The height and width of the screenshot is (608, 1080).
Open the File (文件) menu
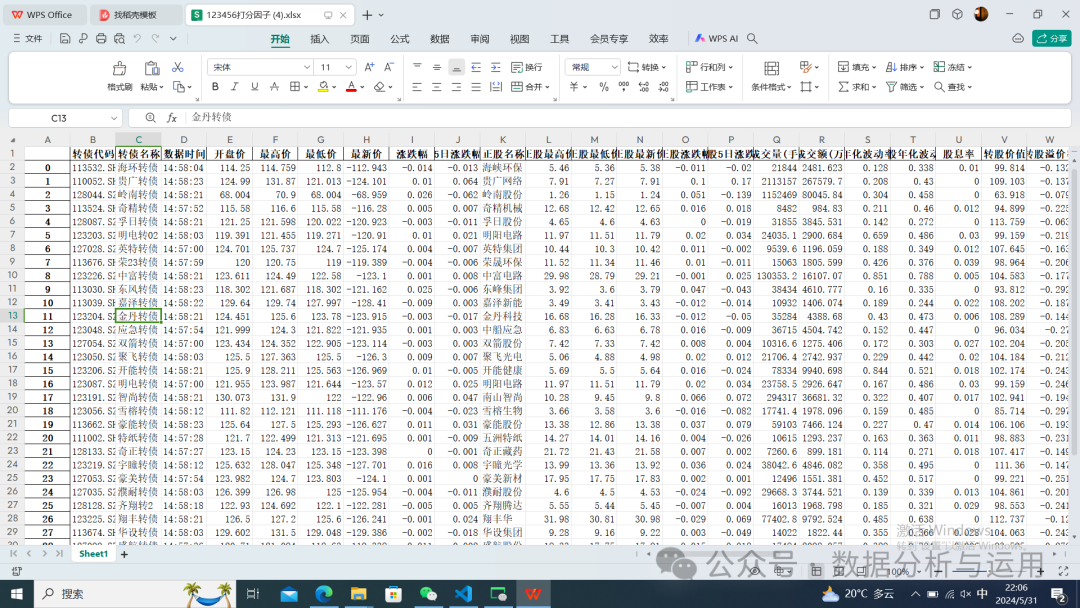(28, 39)
